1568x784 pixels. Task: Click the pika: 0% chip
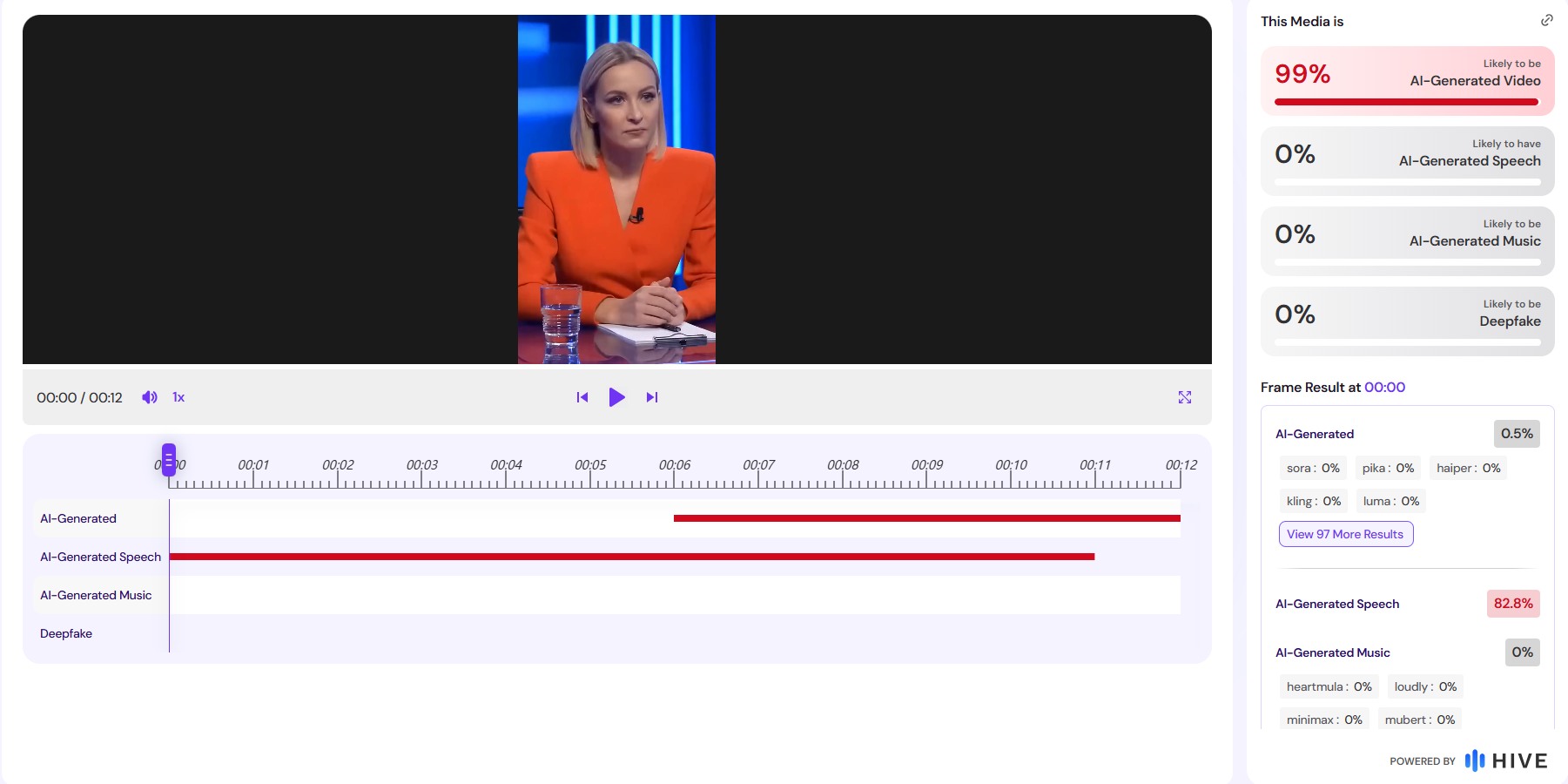point(1388,468)
